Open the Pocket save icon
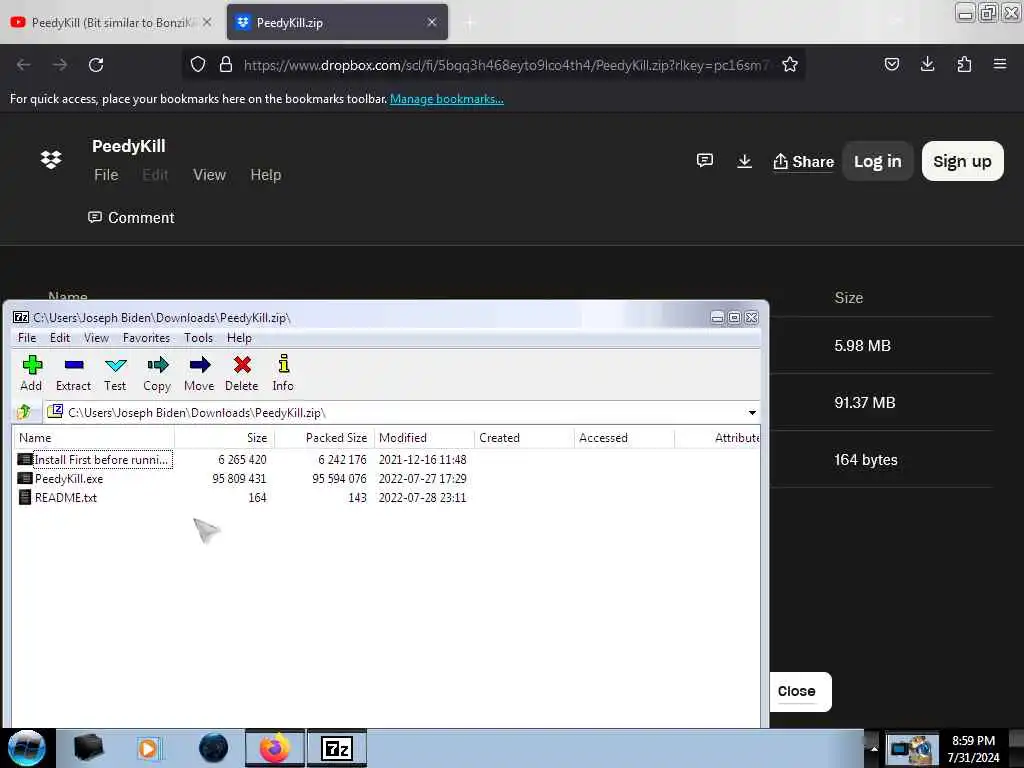This screenshot has height=768, width=1024. pyautogui.click(x=891, y=64)
